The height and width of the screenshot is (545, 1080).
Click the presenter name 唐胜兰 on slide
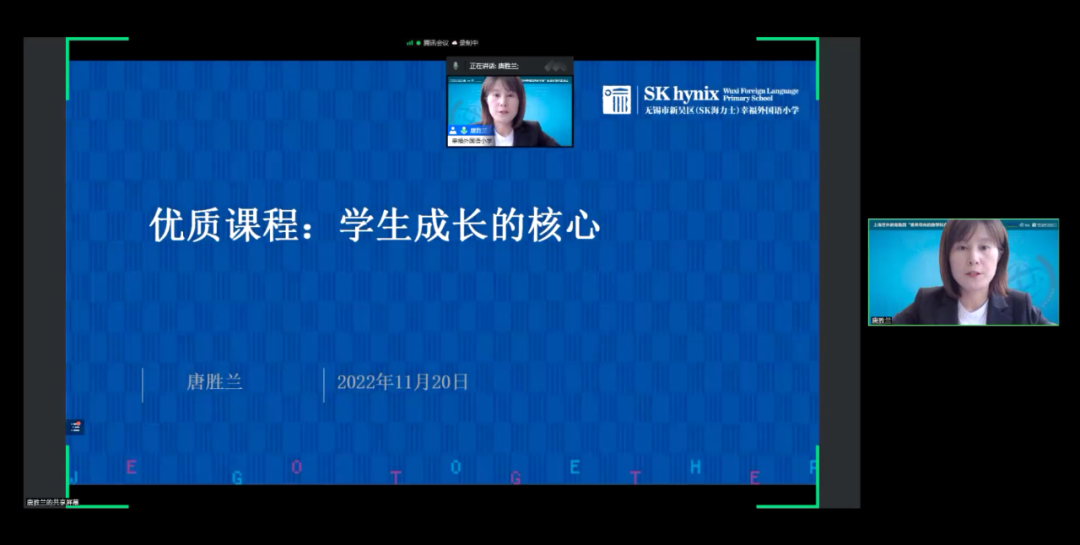pyautogui.click(x=214, y=382)
